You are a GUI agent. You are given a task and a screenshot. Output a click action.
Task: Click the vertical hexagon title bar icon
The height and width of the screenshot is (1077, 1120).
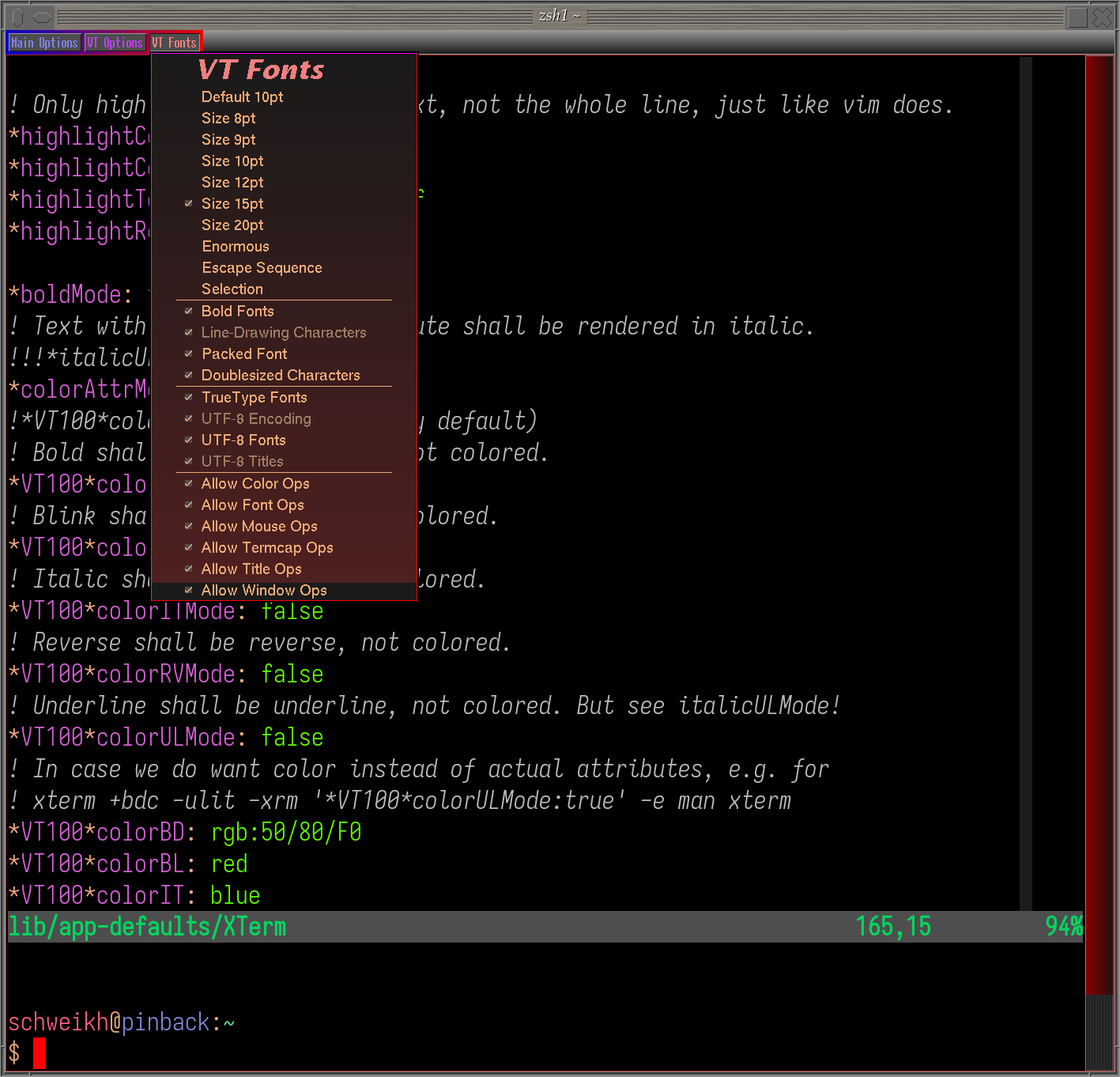pyautogui.click(x=18, y=17)
